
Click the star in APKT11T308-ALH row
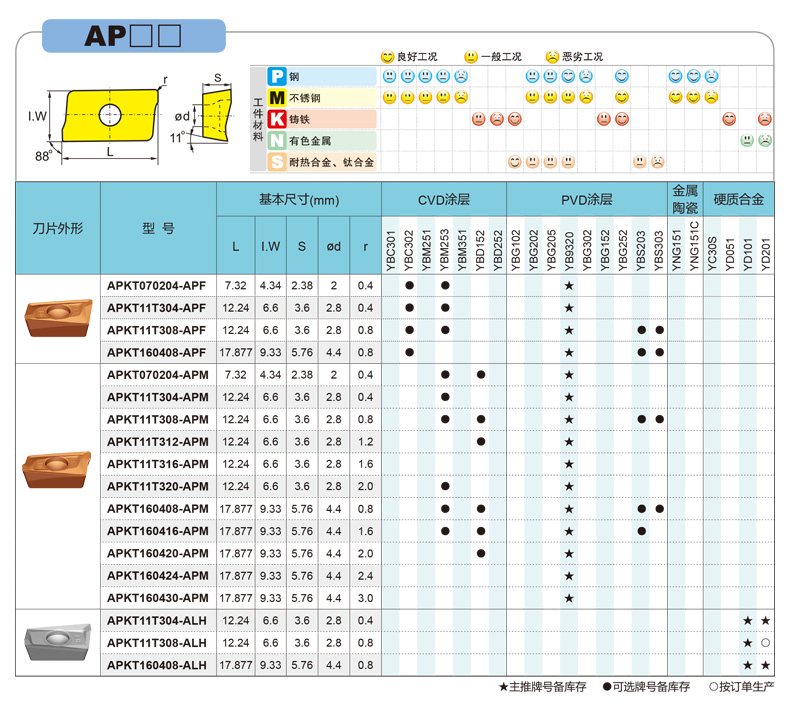tap(748, 642)
